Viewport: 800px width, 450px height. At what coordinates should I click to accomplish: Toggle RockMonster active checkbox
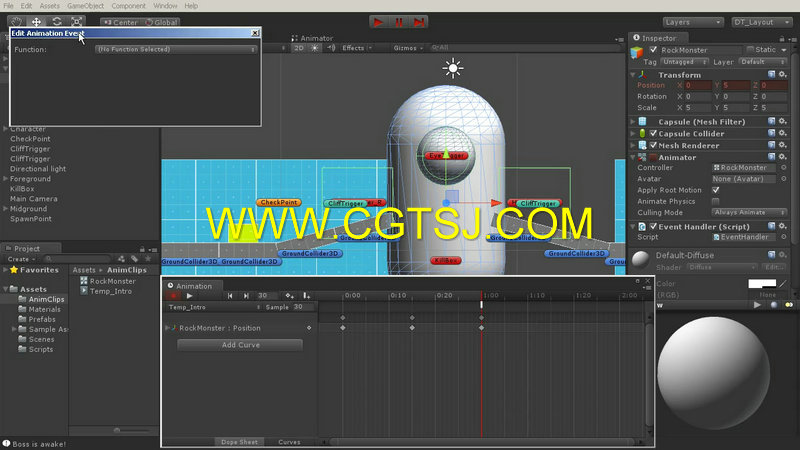[x=653, y=49]
